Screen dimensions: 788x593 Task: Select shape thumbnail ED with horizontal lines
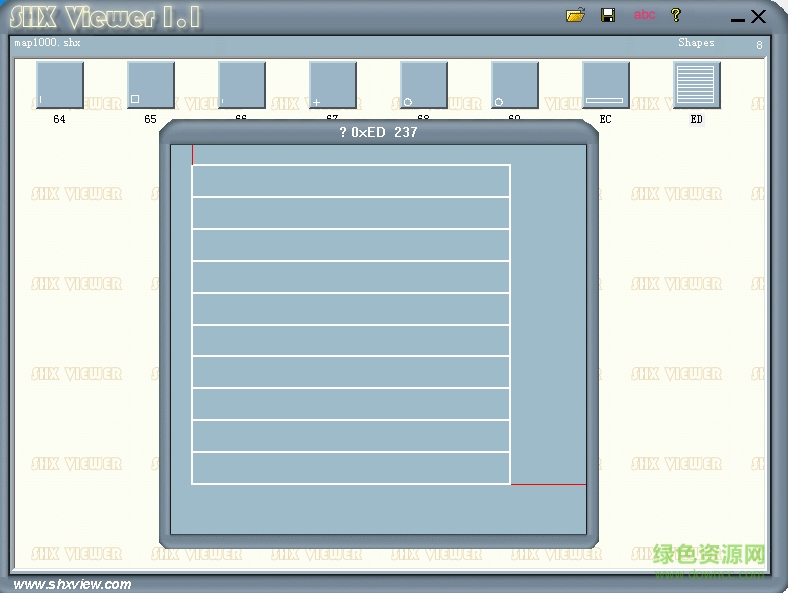697,84
